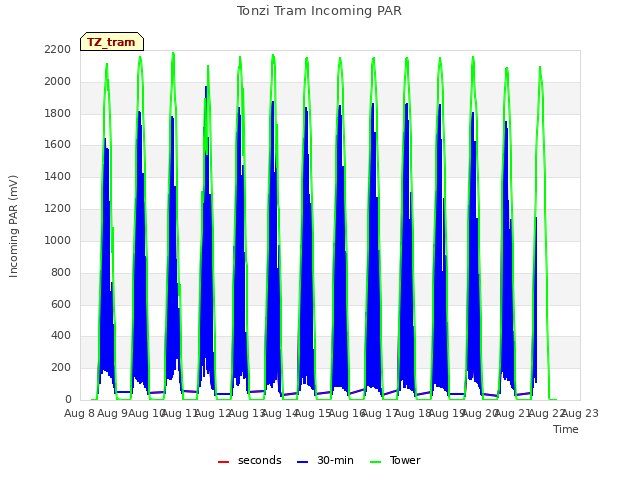Click the red seconds legend swatch
640x480 pixels.
pyautogui.click(x=224, y=462)
